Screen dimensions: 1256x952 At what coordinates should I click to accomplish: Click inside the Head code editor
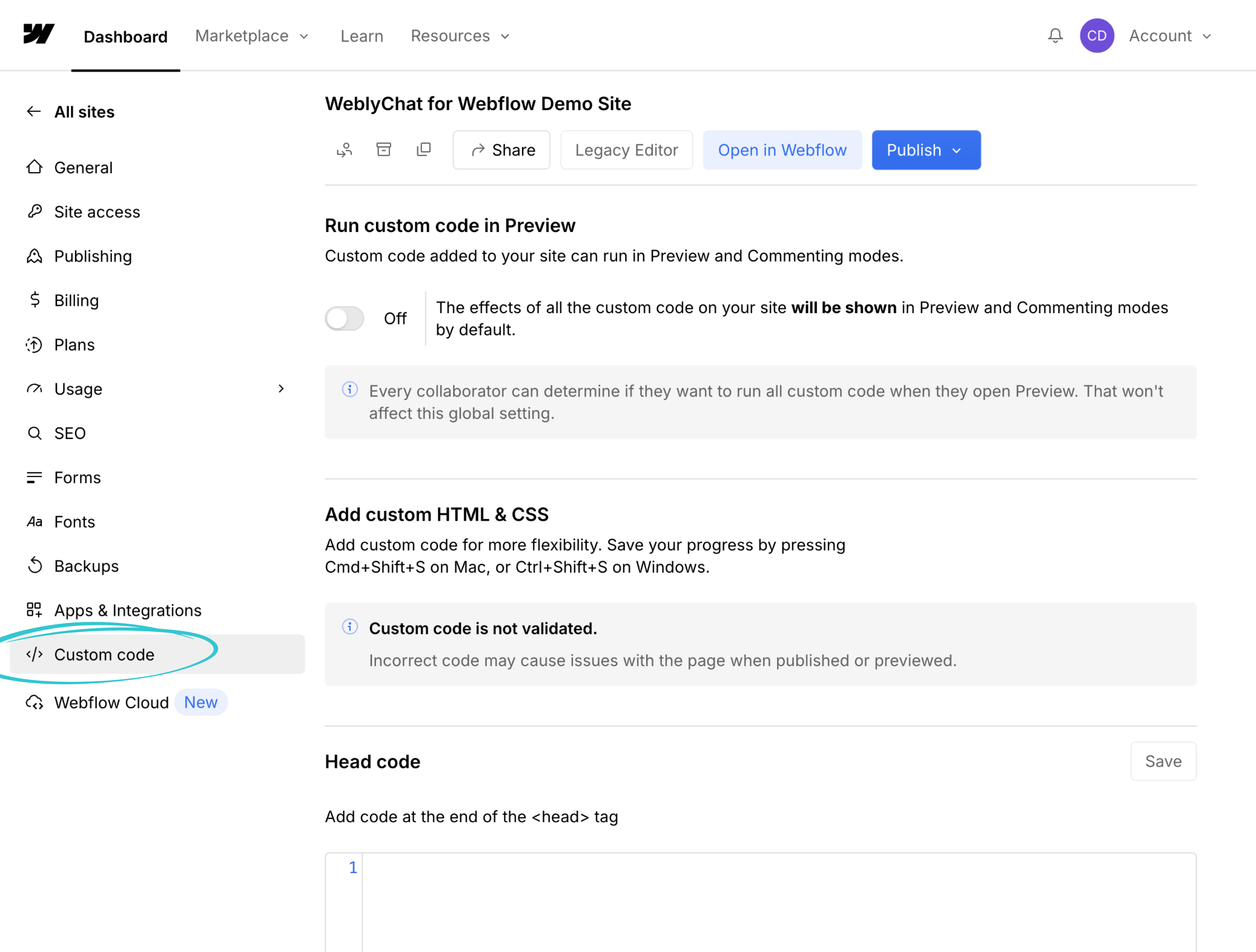778,903
